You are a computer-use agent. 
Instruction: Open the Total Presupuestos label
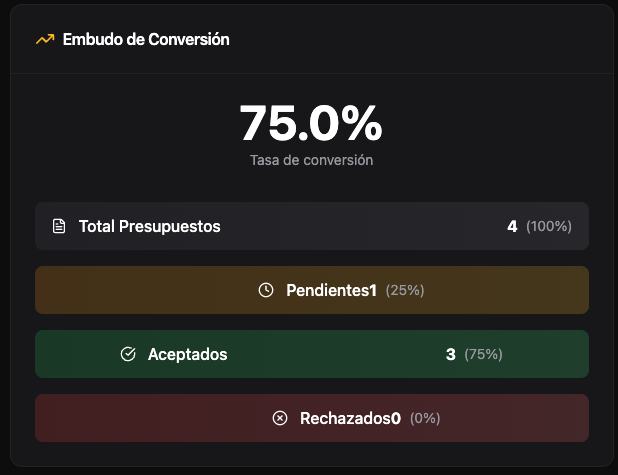click(x=150, y=226)
